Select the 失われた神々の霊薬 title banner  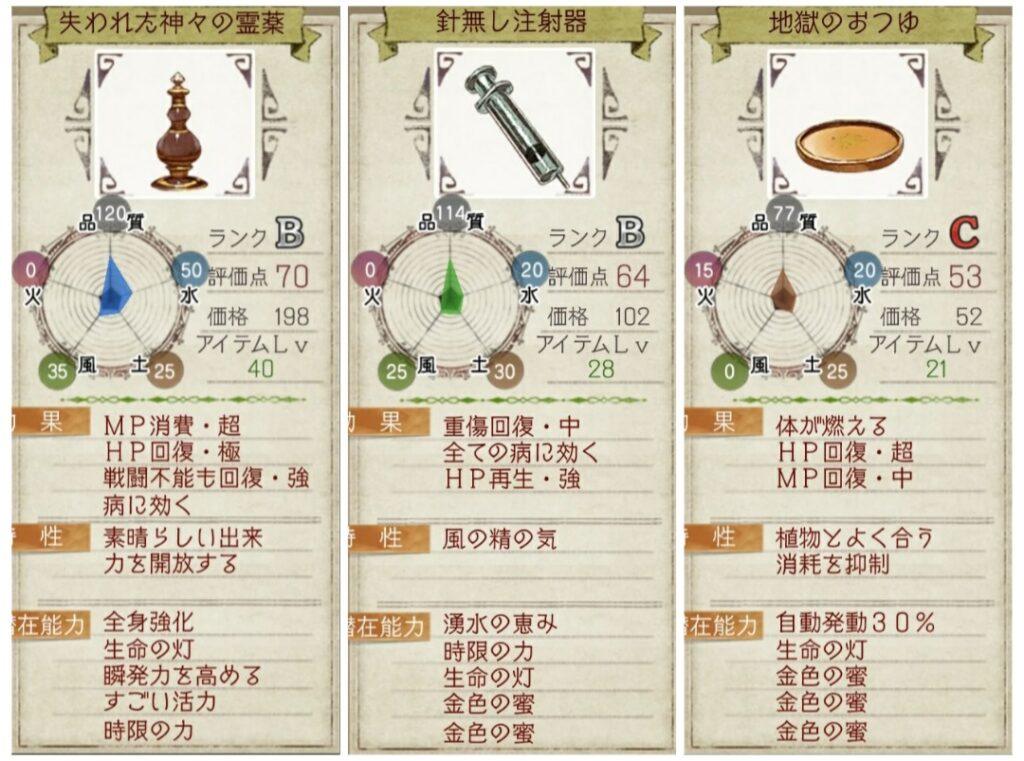tap(174, 24)
